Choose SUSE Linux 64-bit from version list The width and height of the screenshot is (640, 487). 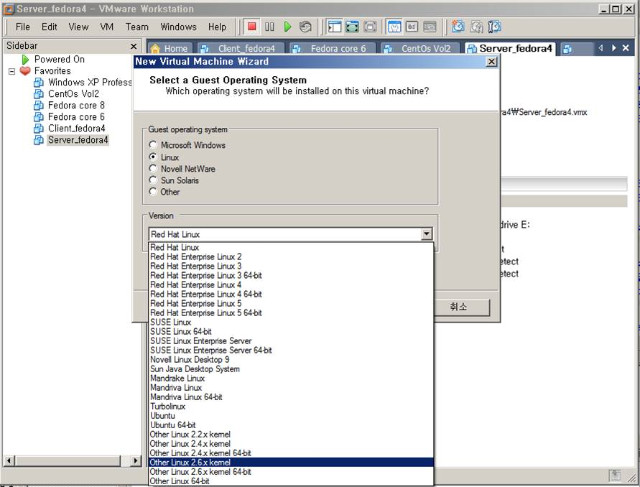click(x=291, y=331)
